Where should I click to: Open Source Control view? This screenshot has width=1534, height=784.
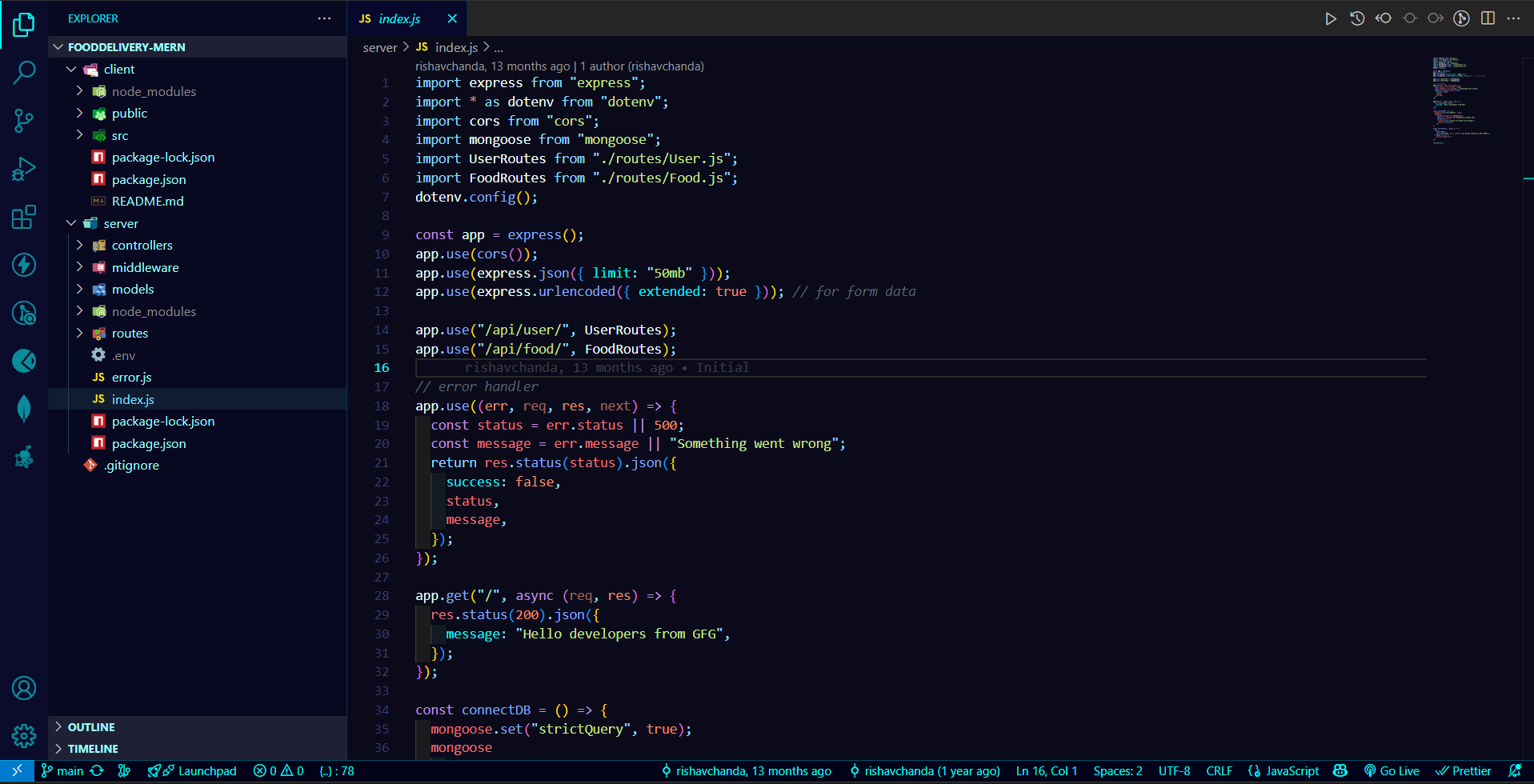coord(24,121)
